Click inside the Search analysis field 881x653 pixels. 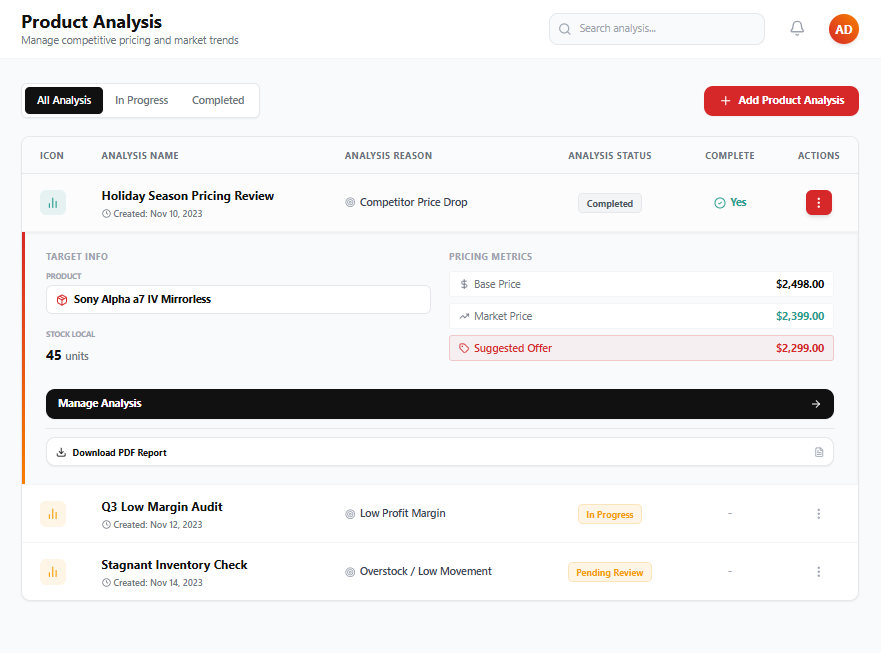656,29
